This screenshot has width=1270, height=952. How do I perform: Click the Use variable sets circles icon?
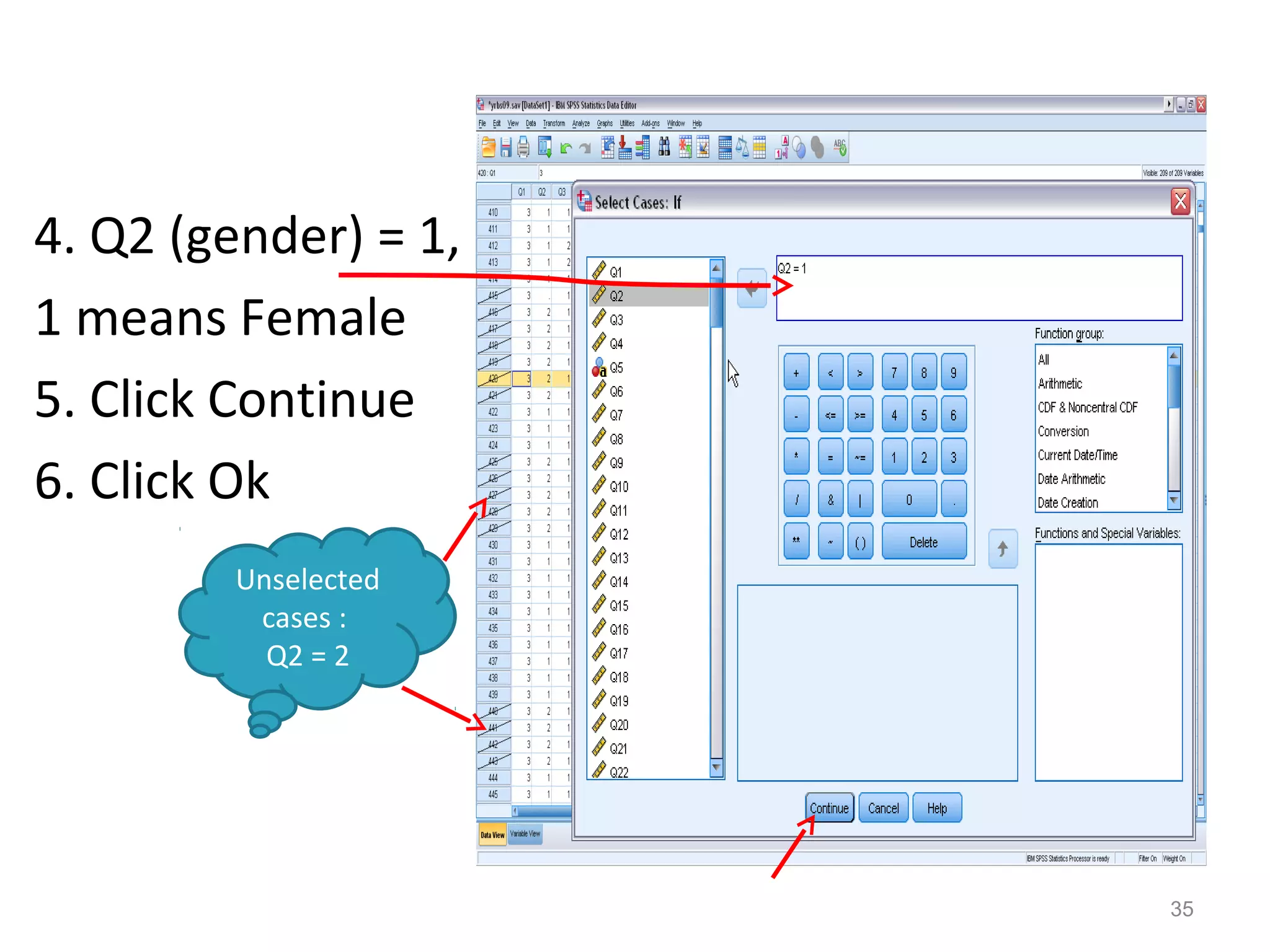tap(799, 148)
